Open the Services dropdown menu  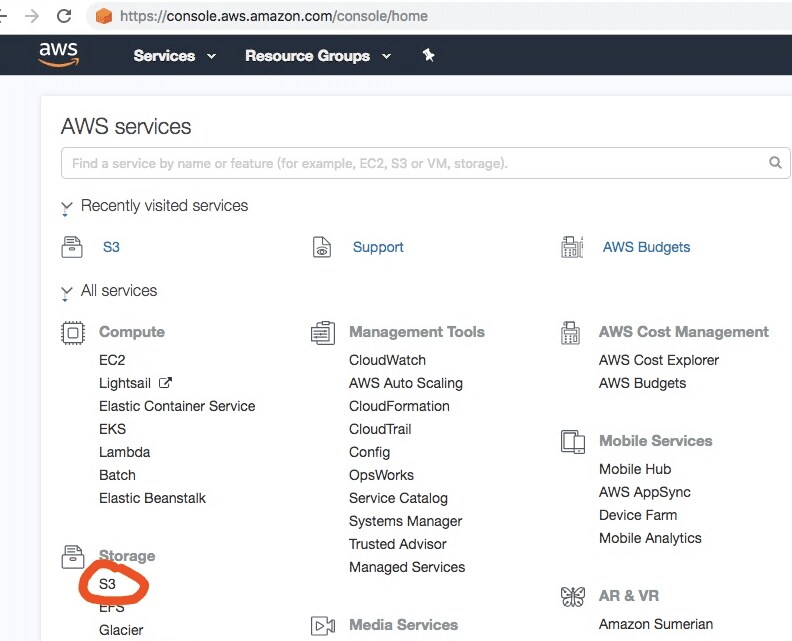174,56
